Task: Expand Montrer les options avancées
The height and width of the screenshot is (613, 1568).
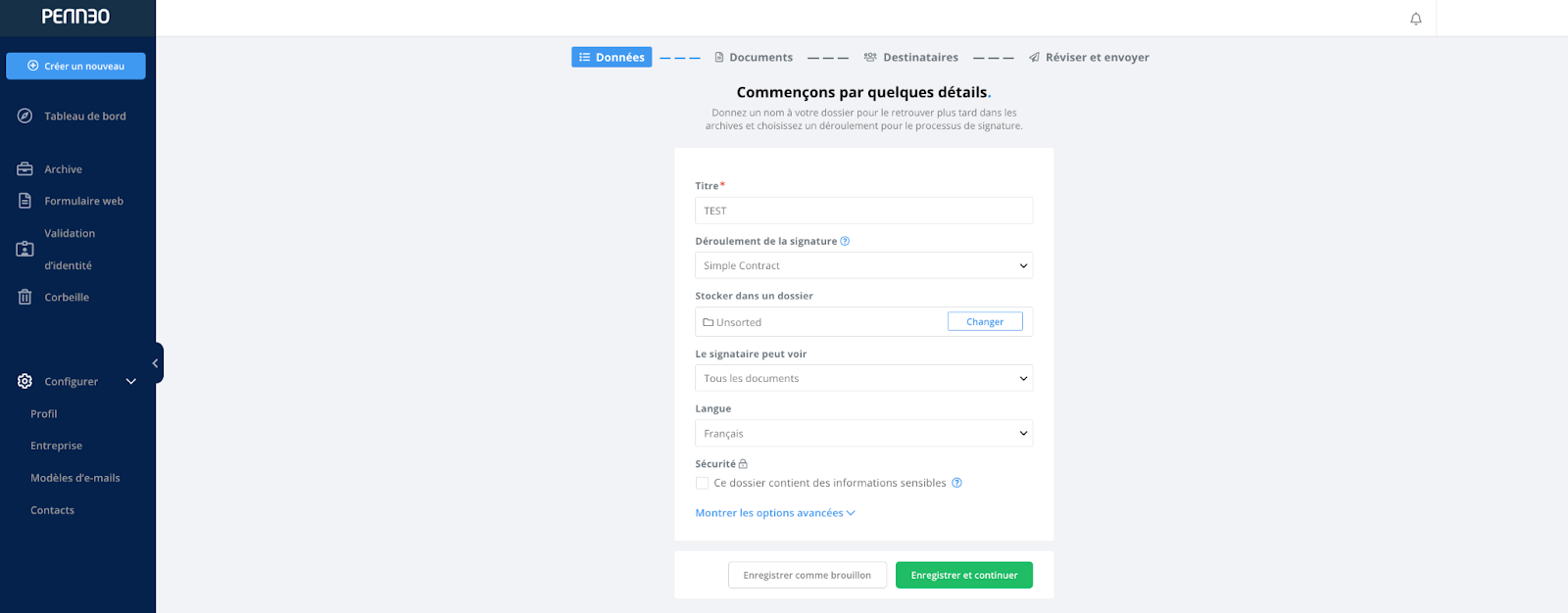Action: [775, 513]
